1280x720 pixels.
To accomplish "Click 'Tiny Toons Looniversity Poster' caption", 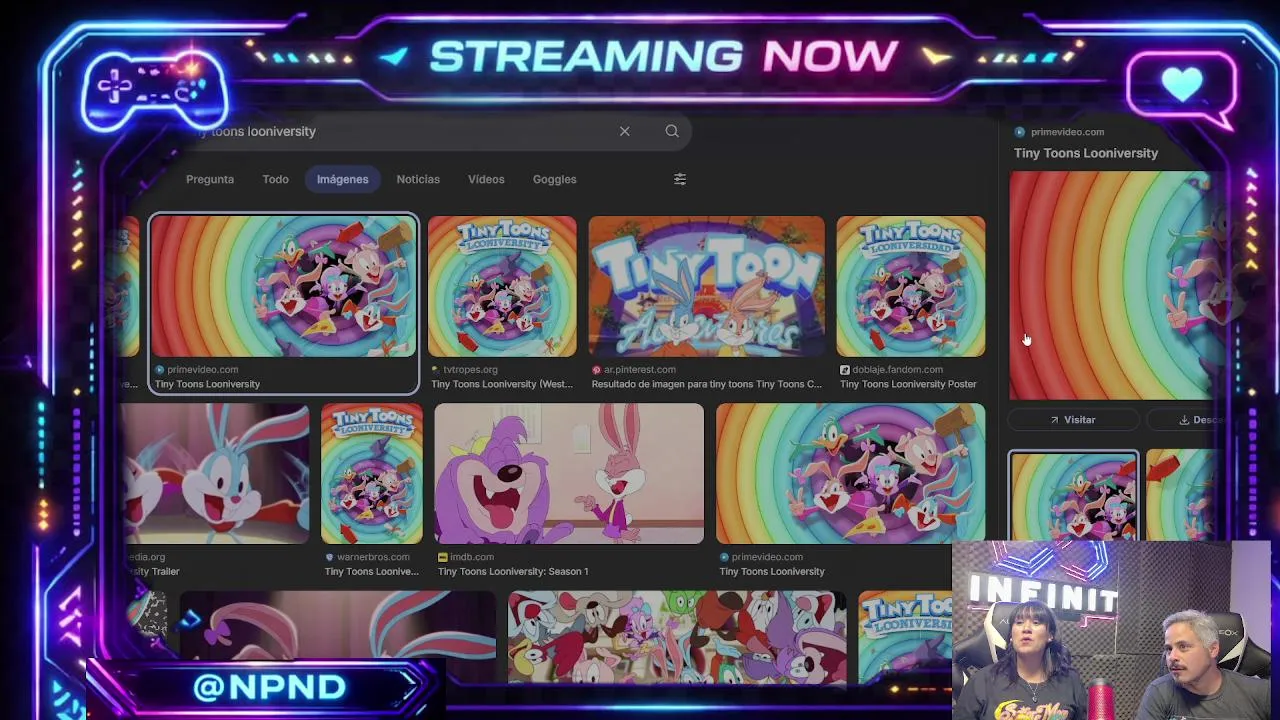I will 908,384.
